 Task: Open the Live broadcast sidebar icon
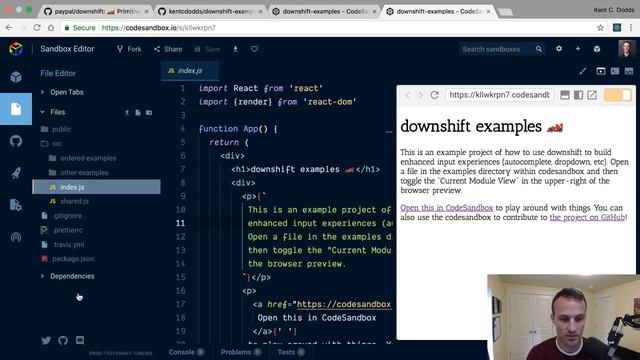pos(16,237)
